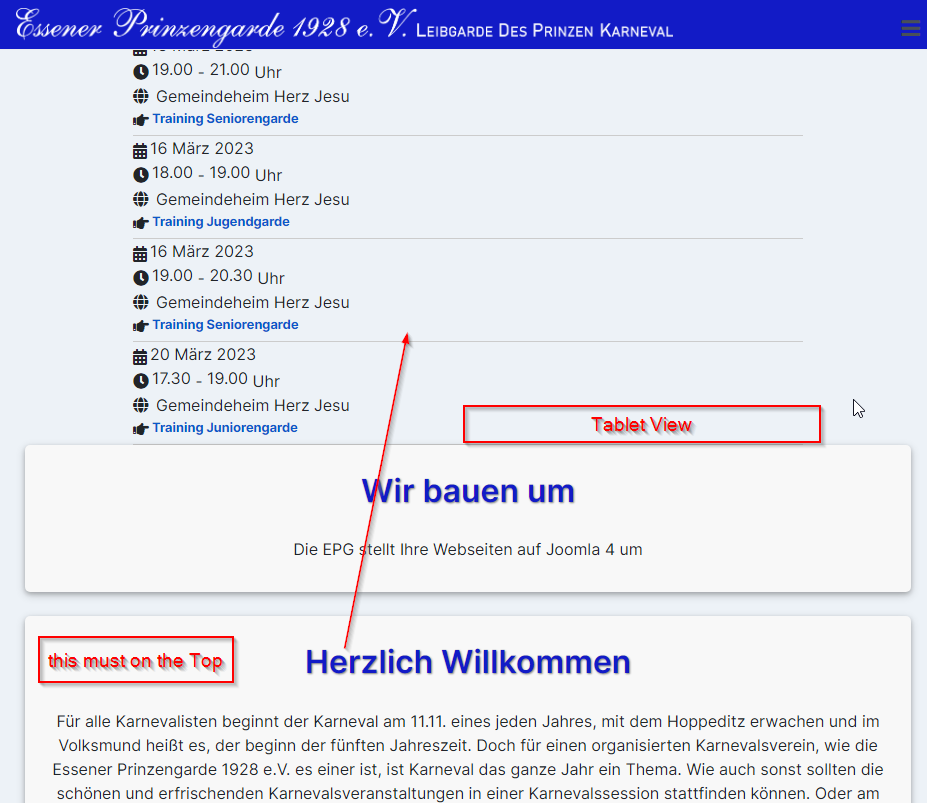Click the calendar icon beside 20 März 2023
Viewport: 927px width, 803px height.
click(140, 356)
